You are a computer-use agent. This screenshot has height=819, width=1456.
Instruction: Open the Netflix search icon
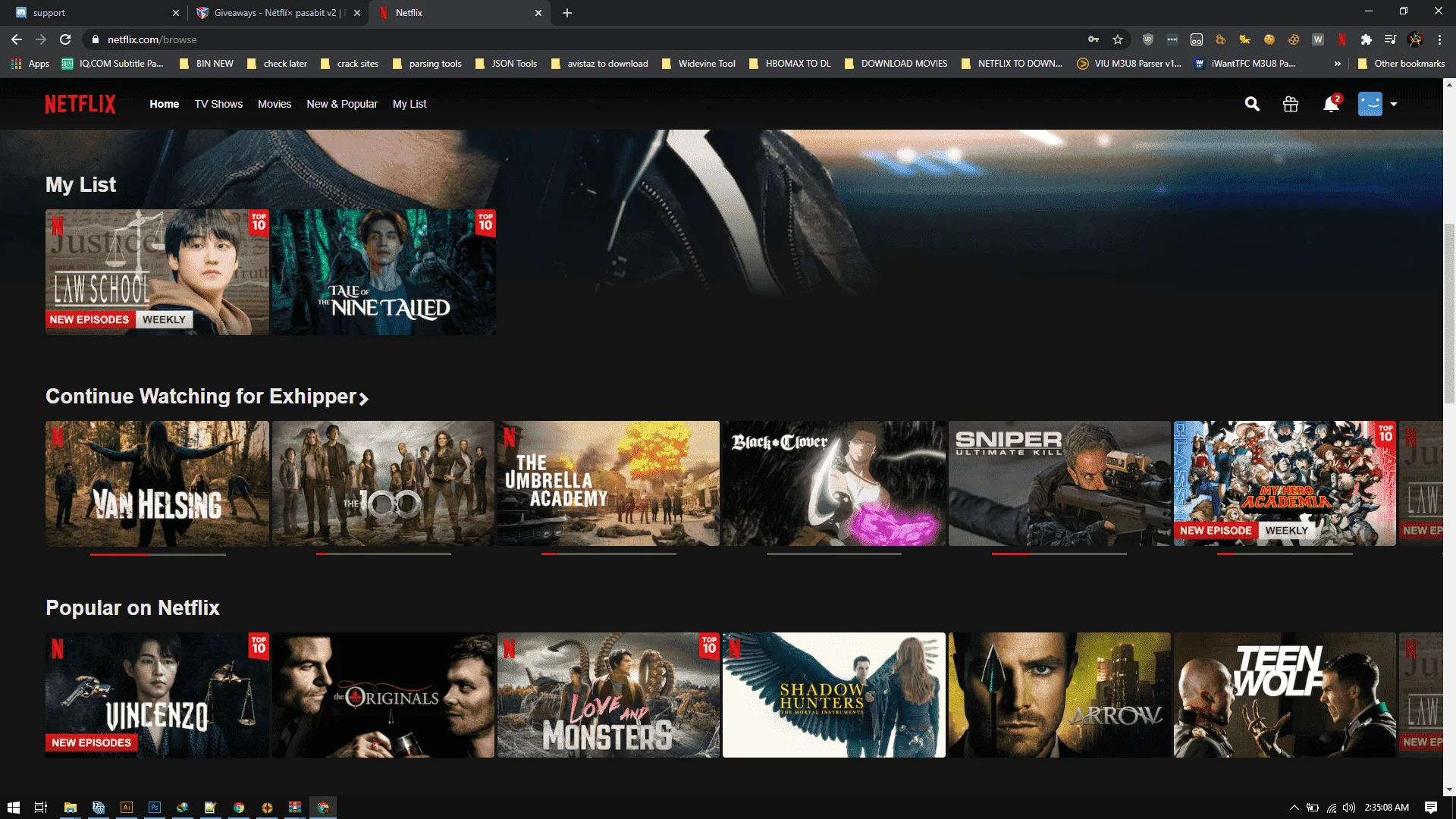(x=1252, y=104)
